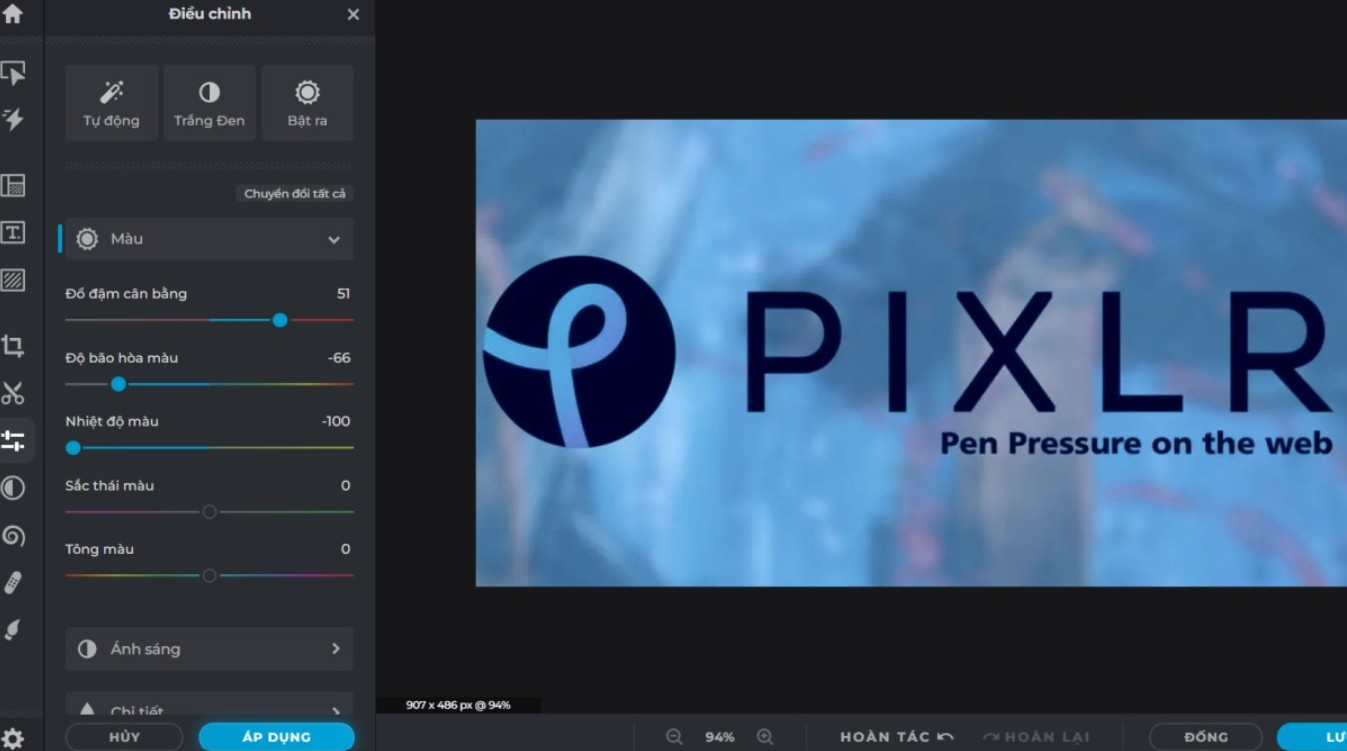Click the 94% zoom level
Viewport: 1347px width, 751px height.
(x=720, y=737)
